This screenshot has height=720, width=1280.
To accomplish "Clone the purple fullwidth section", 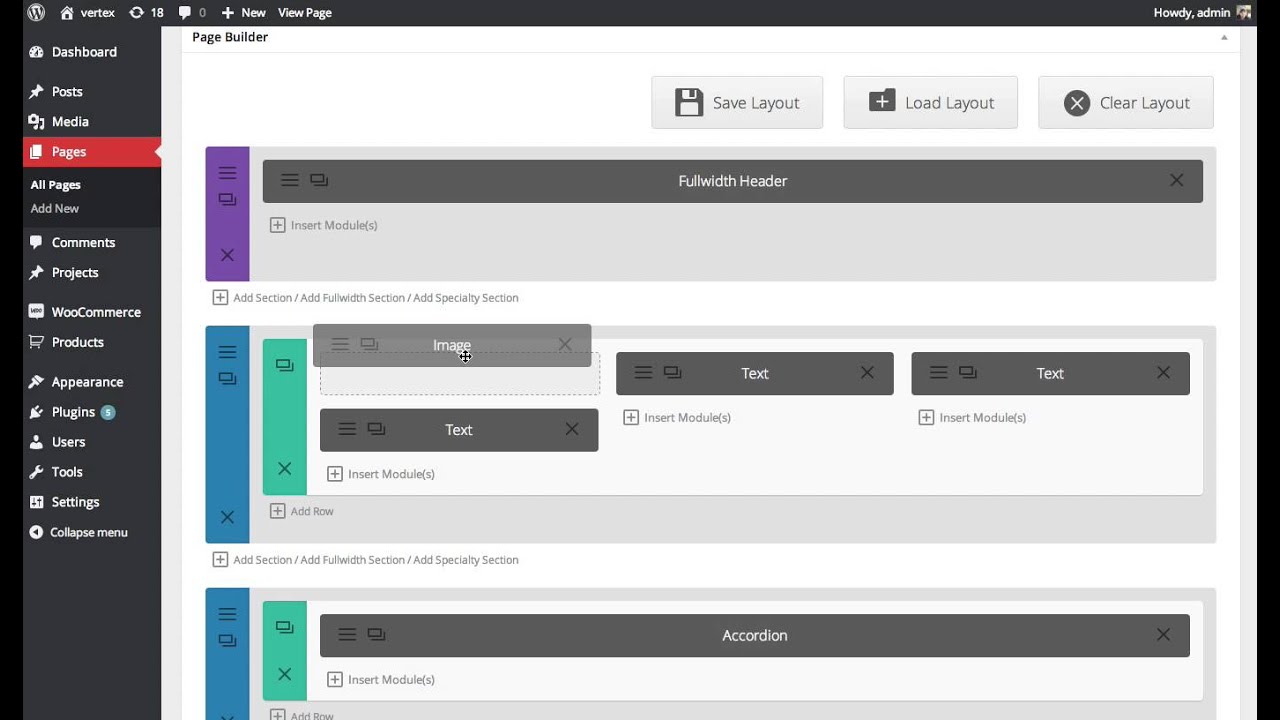I will (x=227, y=200).
